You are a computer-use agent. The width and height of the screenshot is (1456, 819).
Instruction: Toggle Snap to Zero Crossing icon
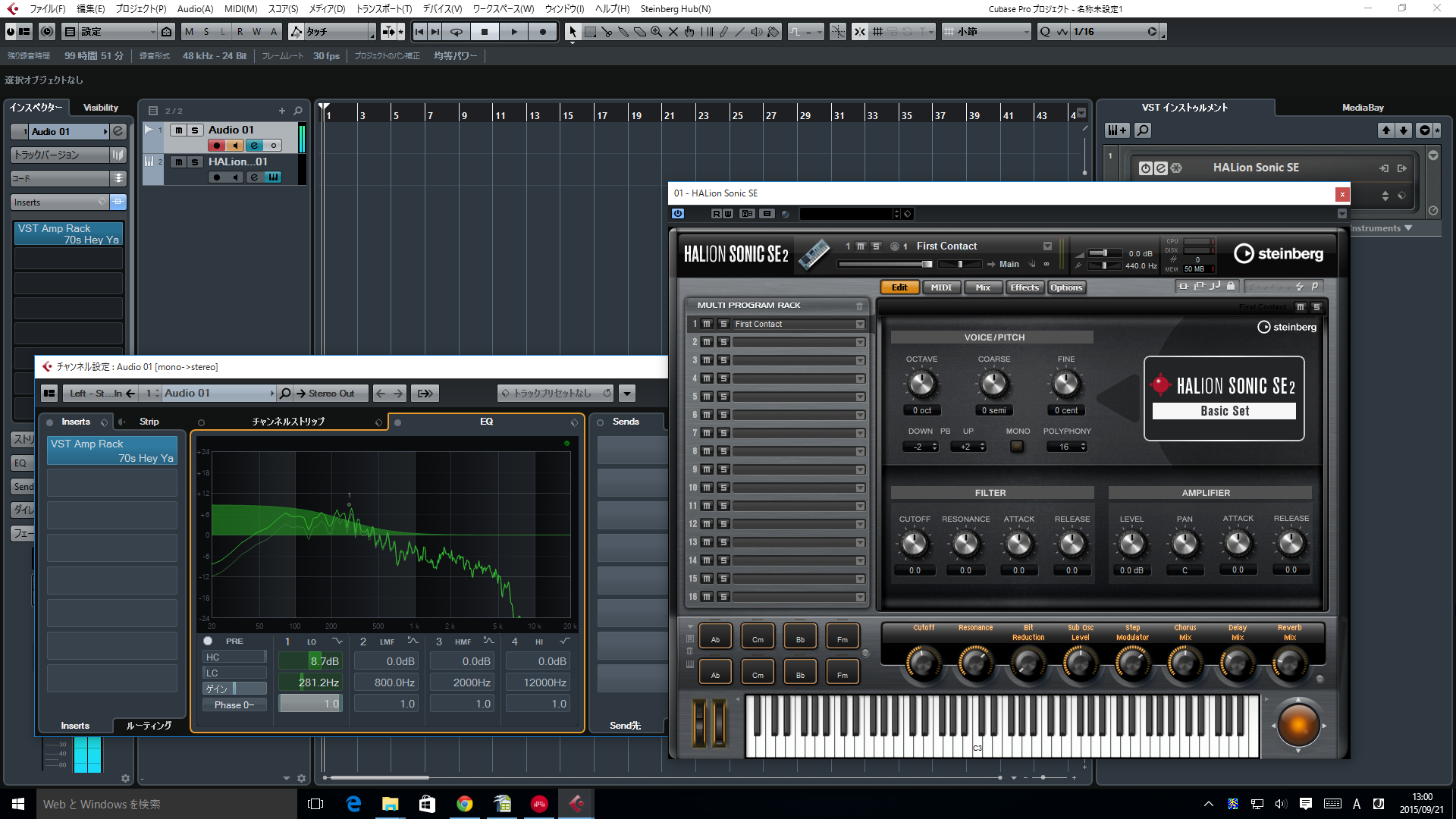click(x=838, y=32)
